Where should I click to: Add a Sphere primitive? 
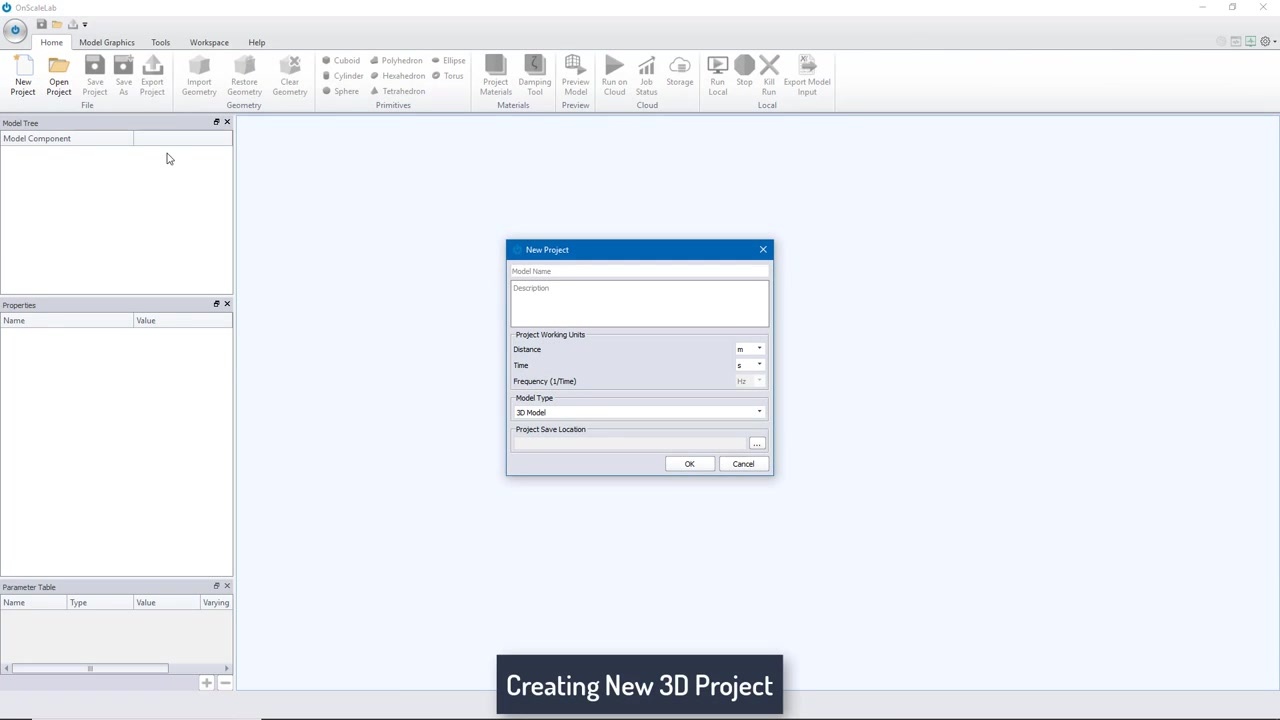click(340, 91)
